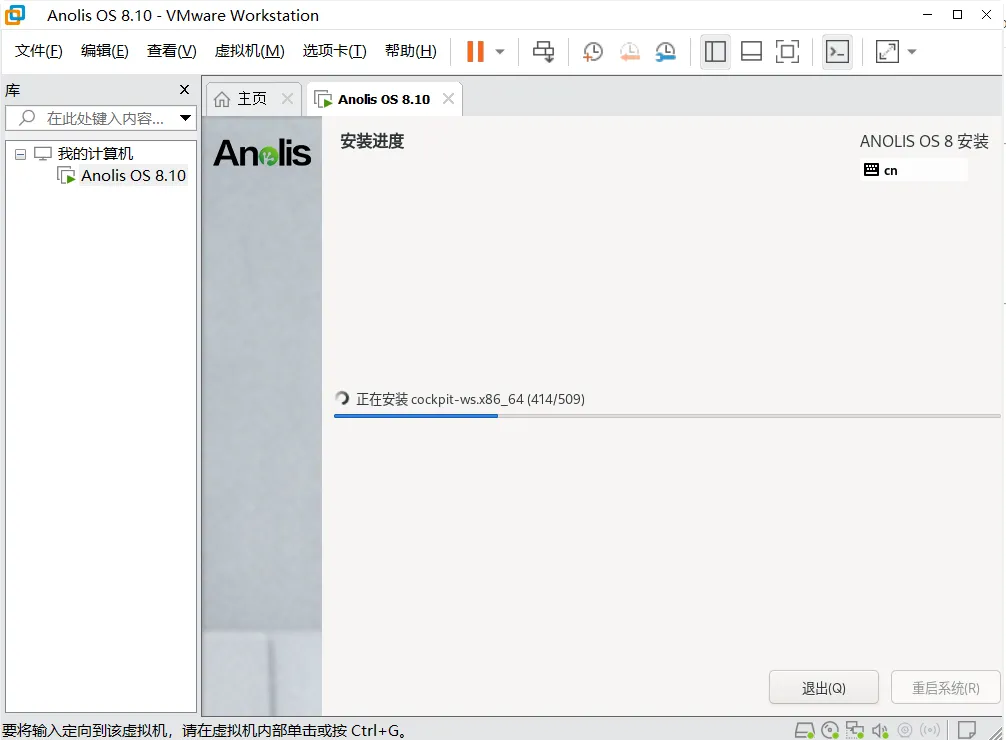This screenshot has height=740, width=1006.
Task: Click the loading spinner next to install status
Action: coord(343,399)
